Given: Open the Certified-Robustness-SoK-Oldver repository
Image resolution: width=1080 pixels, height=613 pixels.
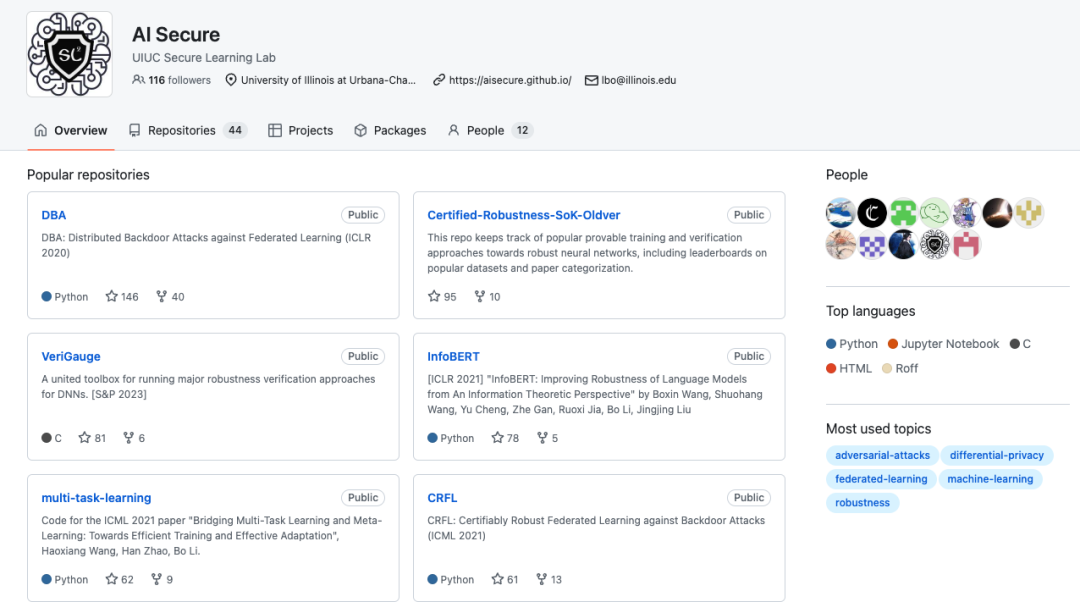Looking at the screenshot, I should pos(523,215).
